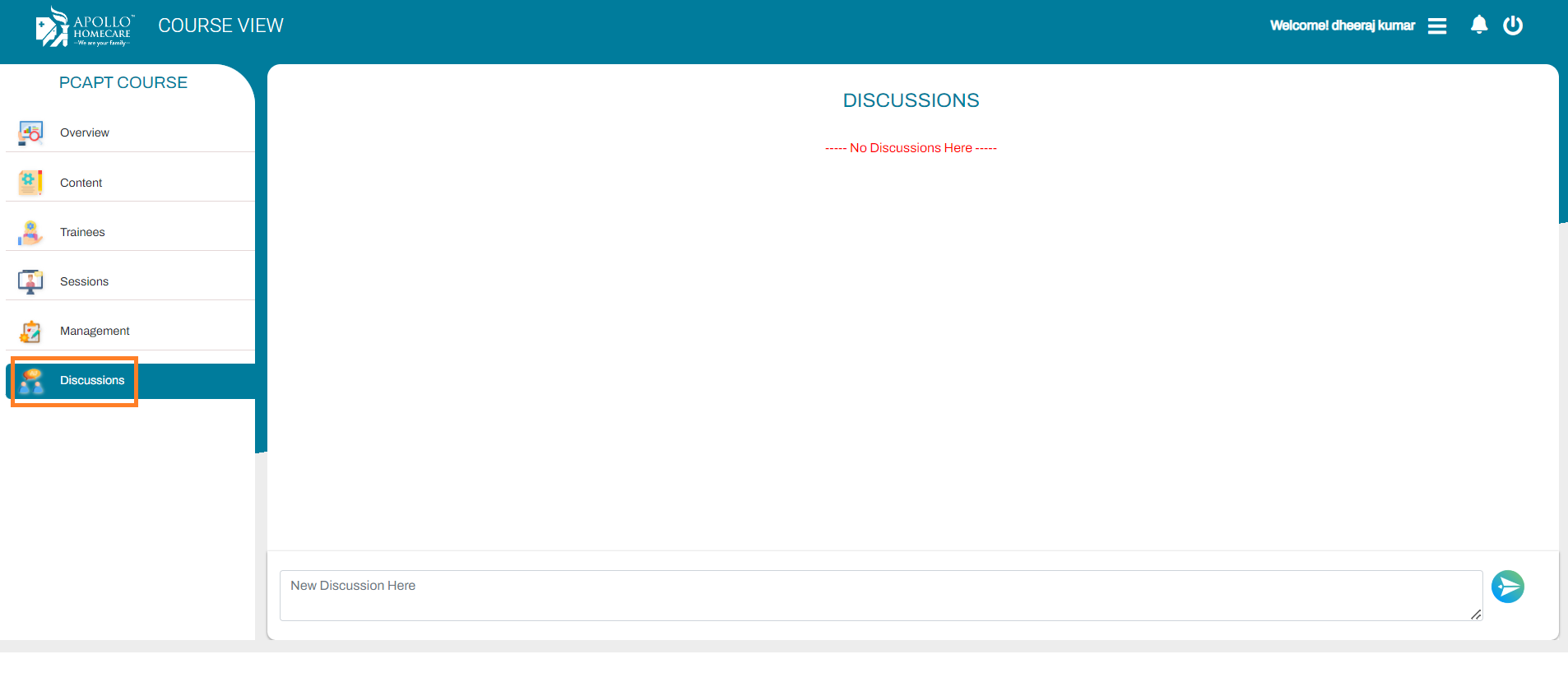Open the Overview menu item
The width and height of the screenshot is (1568, 682).
85,132
